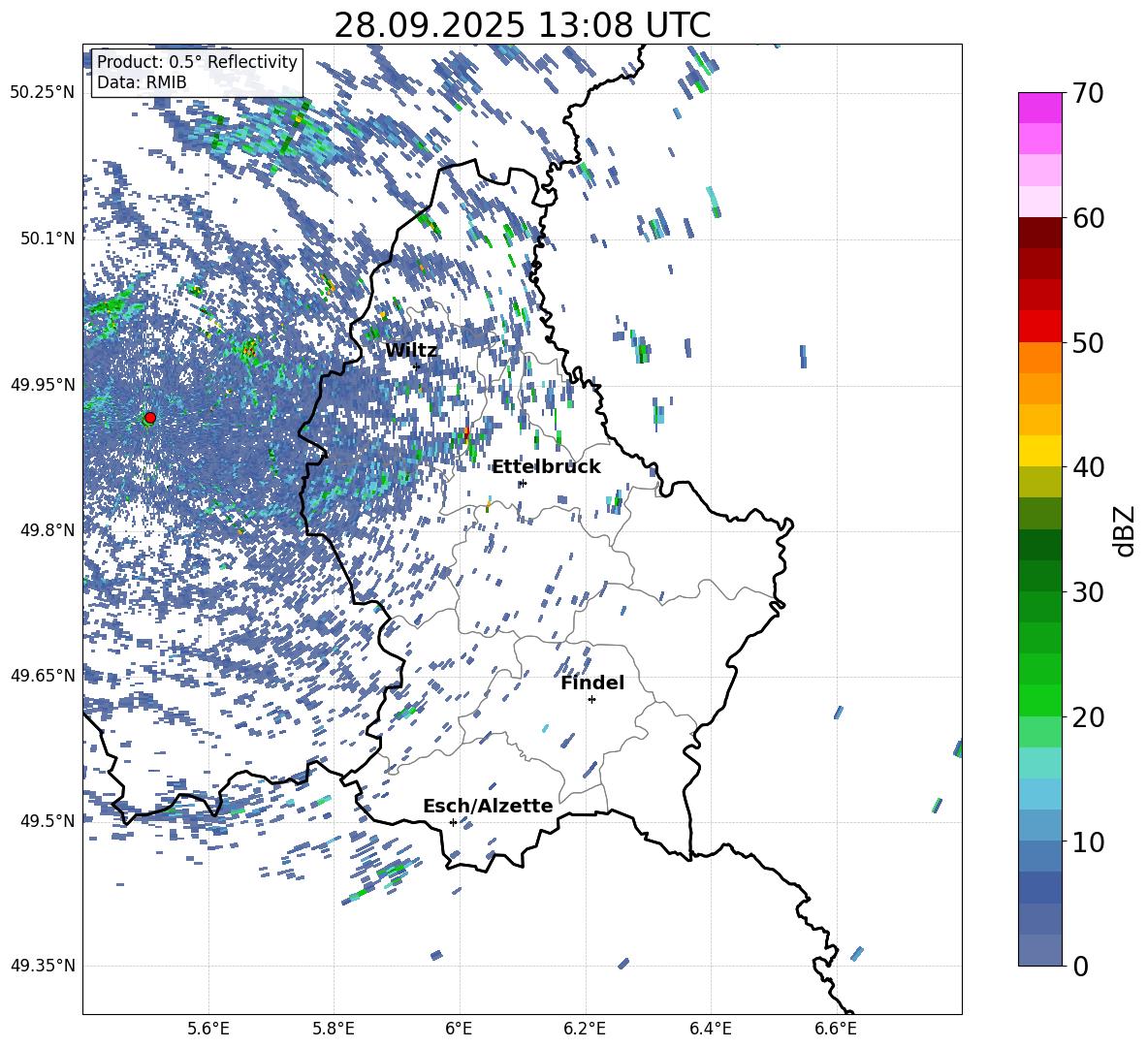Click the Esch/Alzette station cross marker

[453, 822]
